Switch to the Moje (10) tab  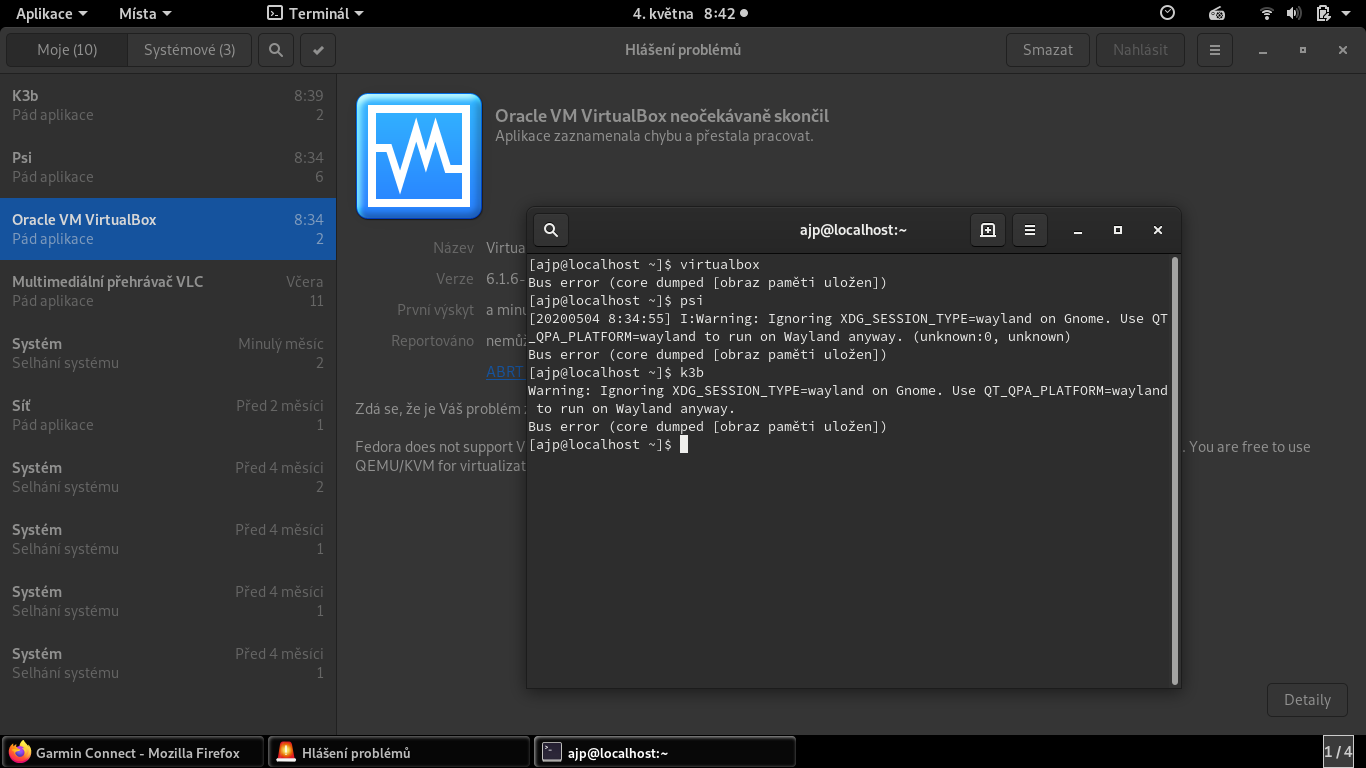tap(67, 50)
